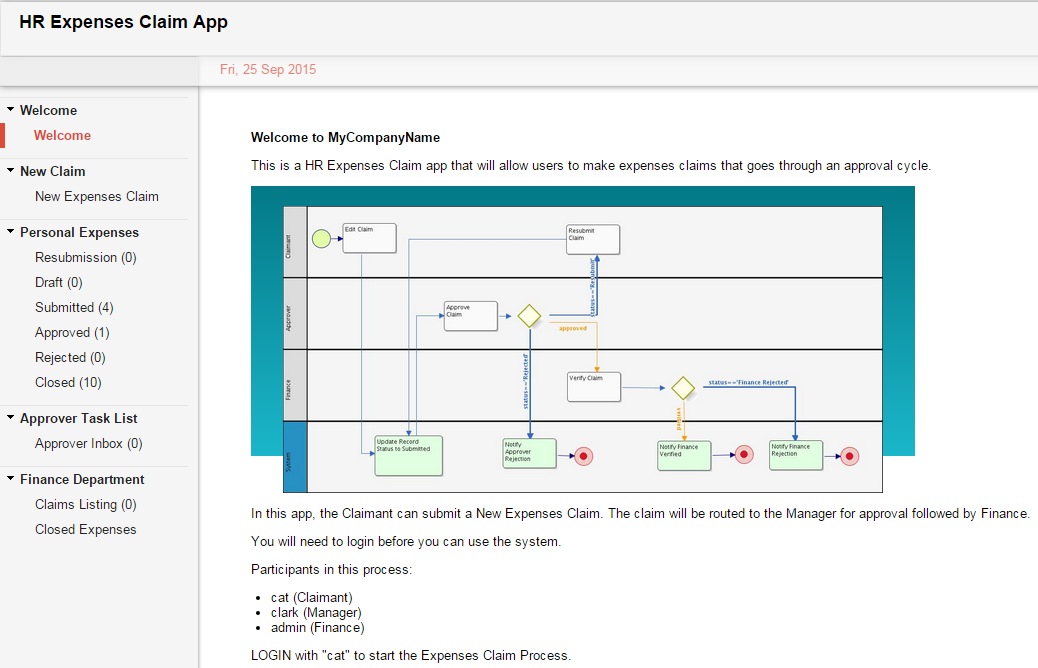The height and width of the screenshot is (668, 1038).
Task: View Rejected (0) expenses
Action: (70, 357)
